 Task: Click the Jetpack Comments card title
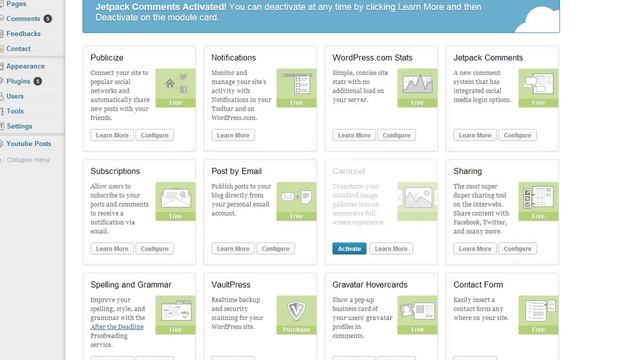pos(488,58)
